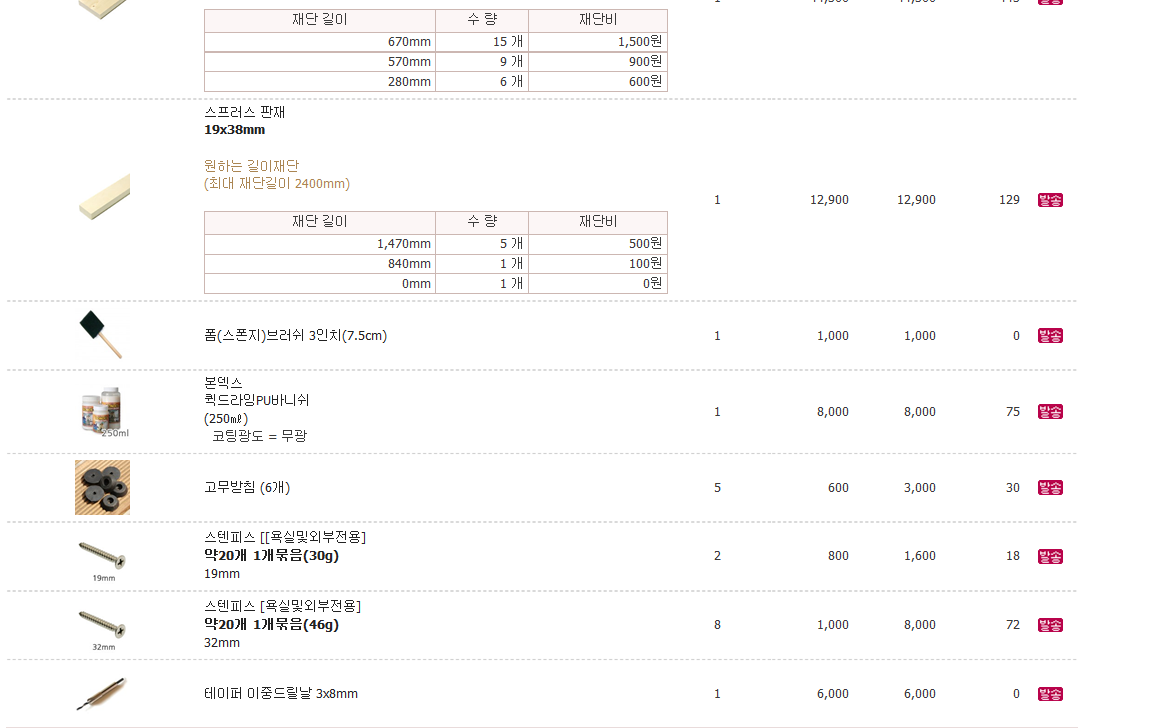
Task: Click the 약20개 1개묶음(46g) screw title
Action: click(271, 625)
